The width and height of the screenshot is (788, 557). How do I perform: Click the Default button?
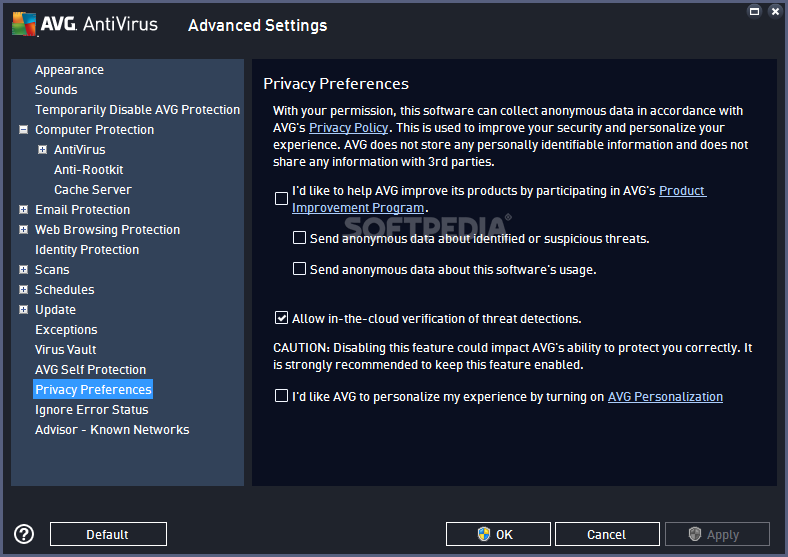click(x=108, y=534)
